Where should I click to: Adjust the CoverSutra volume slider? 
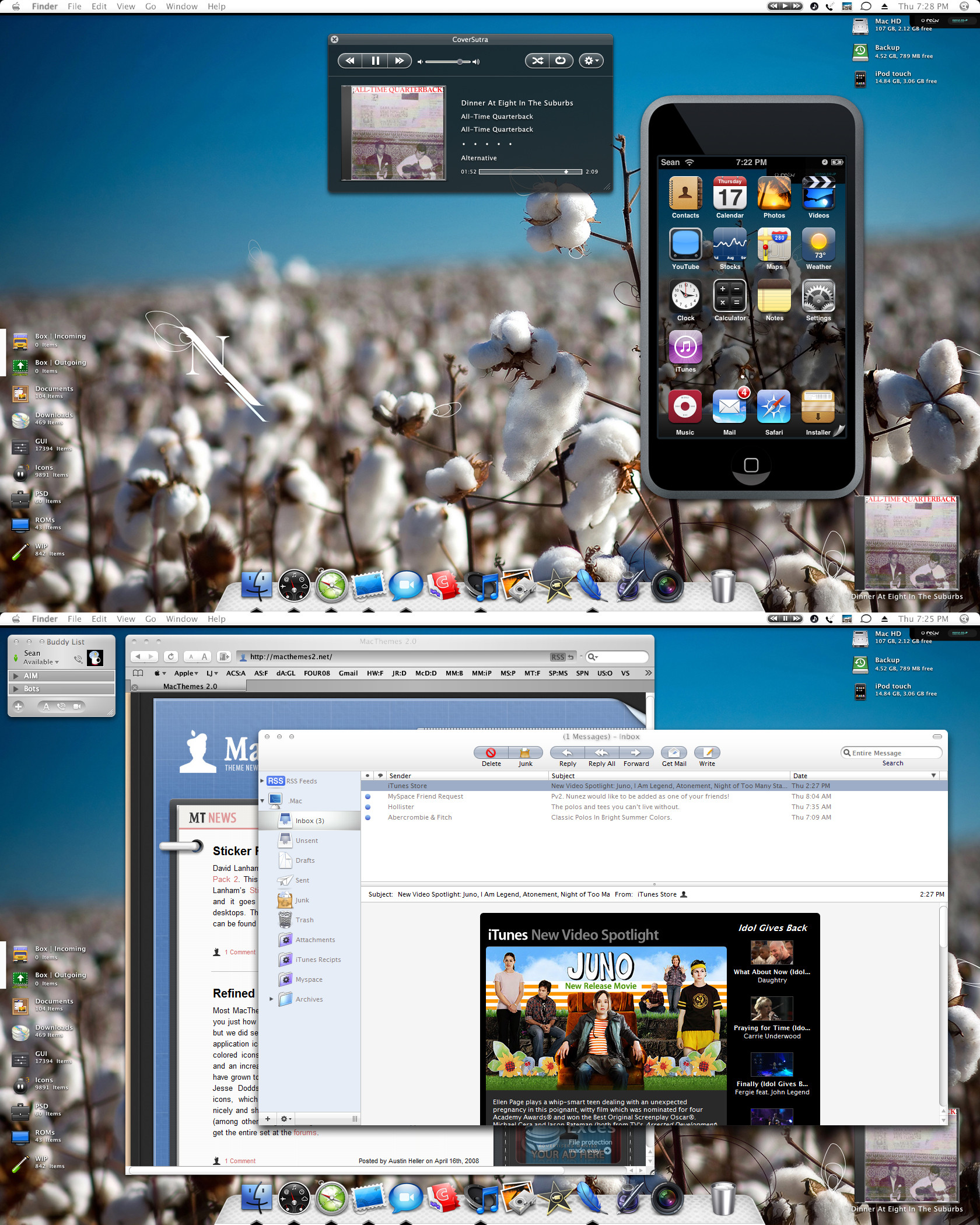coord(448,61)
